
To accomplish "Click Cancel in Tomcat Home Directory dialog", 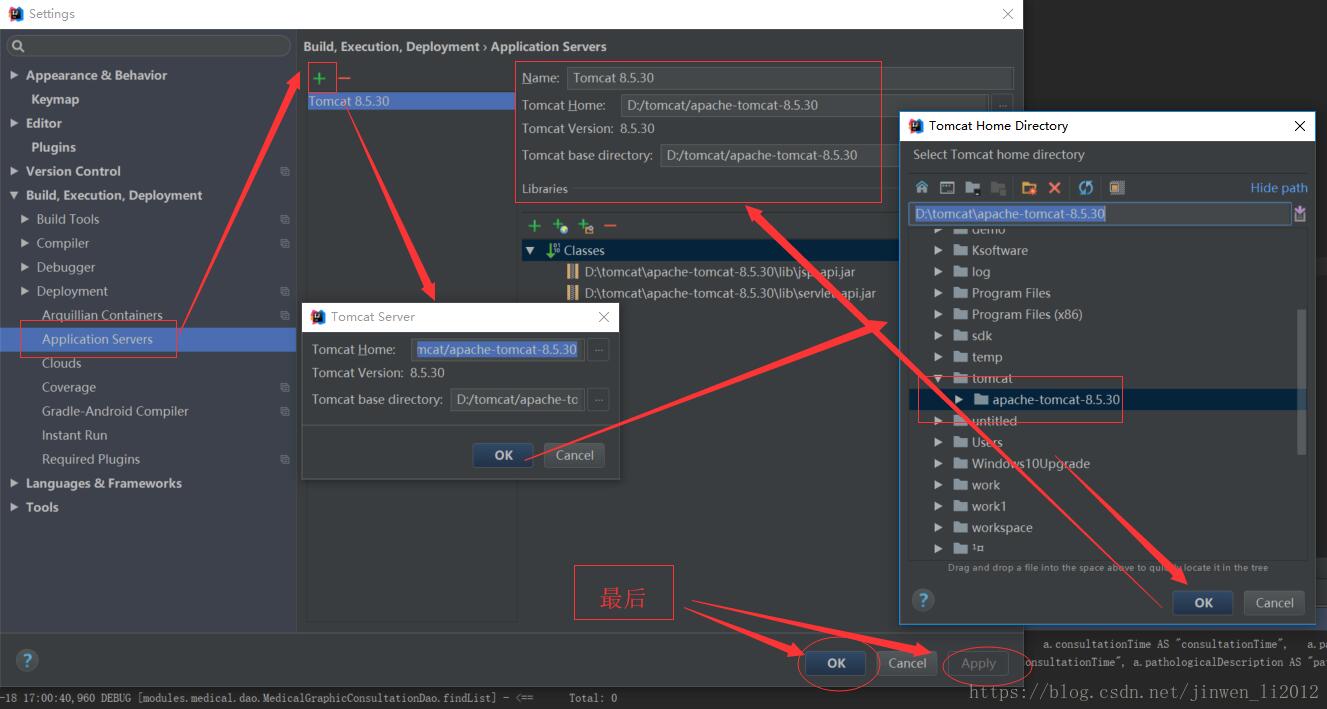I will pyautogui.click(x=1274, y=602).
